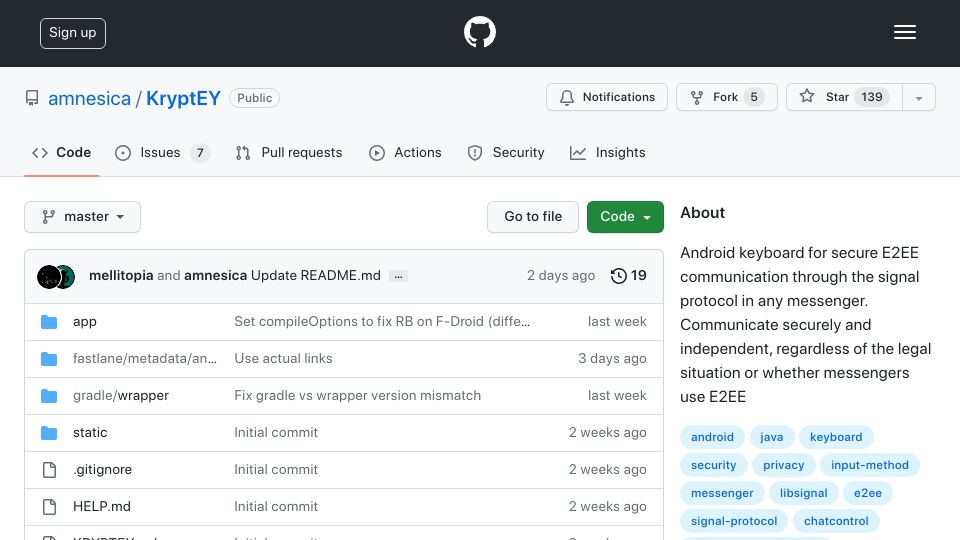Open the master branch dropdown

point(83,217)
